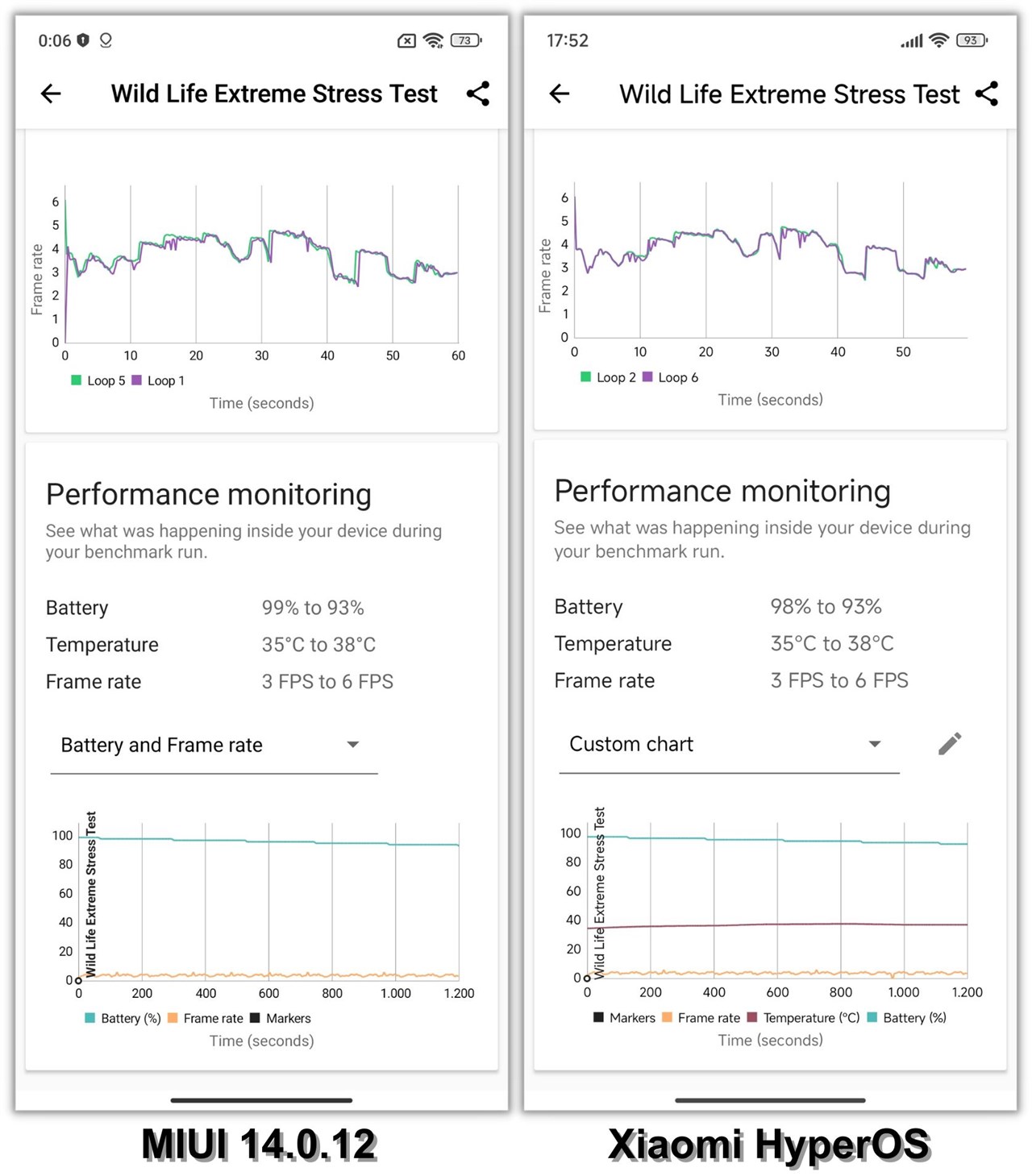Screen dimensions: 1032x1176
Task: Toggle Loop 6 legend in HyperOS chart
Action: [670, 377]
